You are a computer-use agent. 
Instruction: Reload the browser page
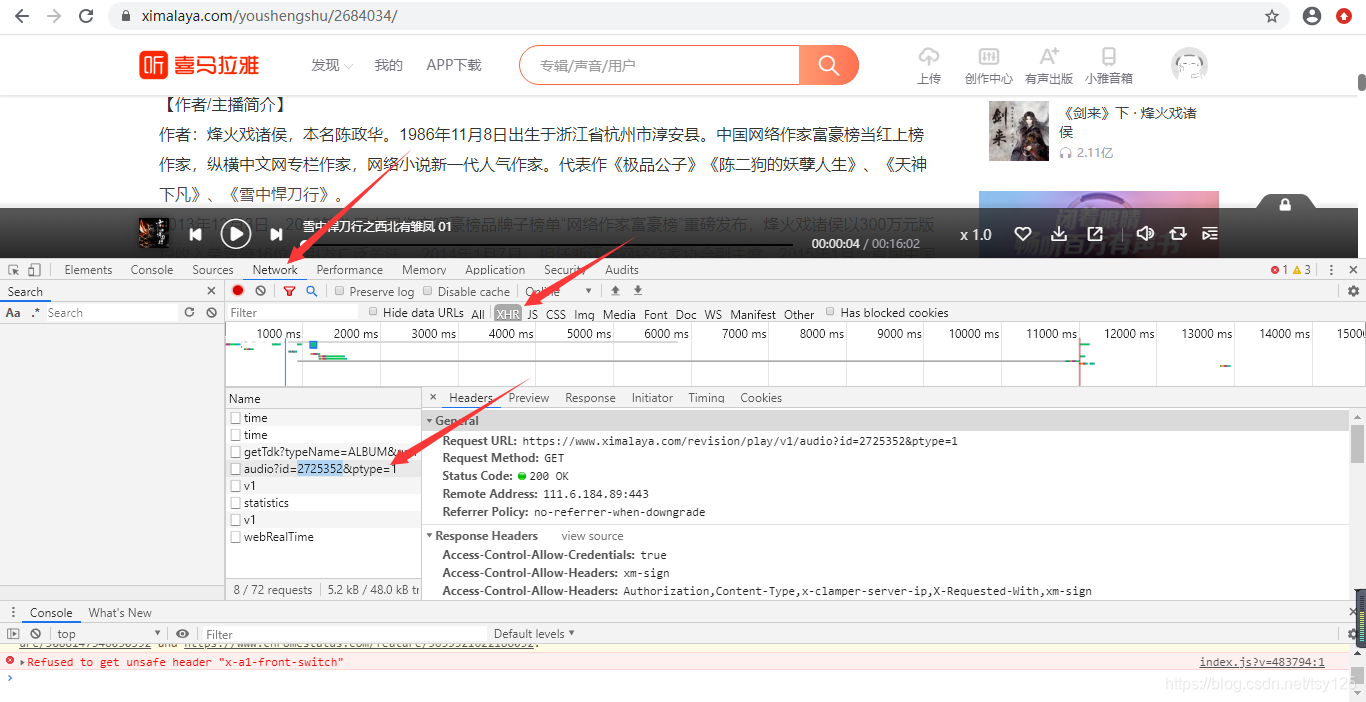click(x=86, y=16)
